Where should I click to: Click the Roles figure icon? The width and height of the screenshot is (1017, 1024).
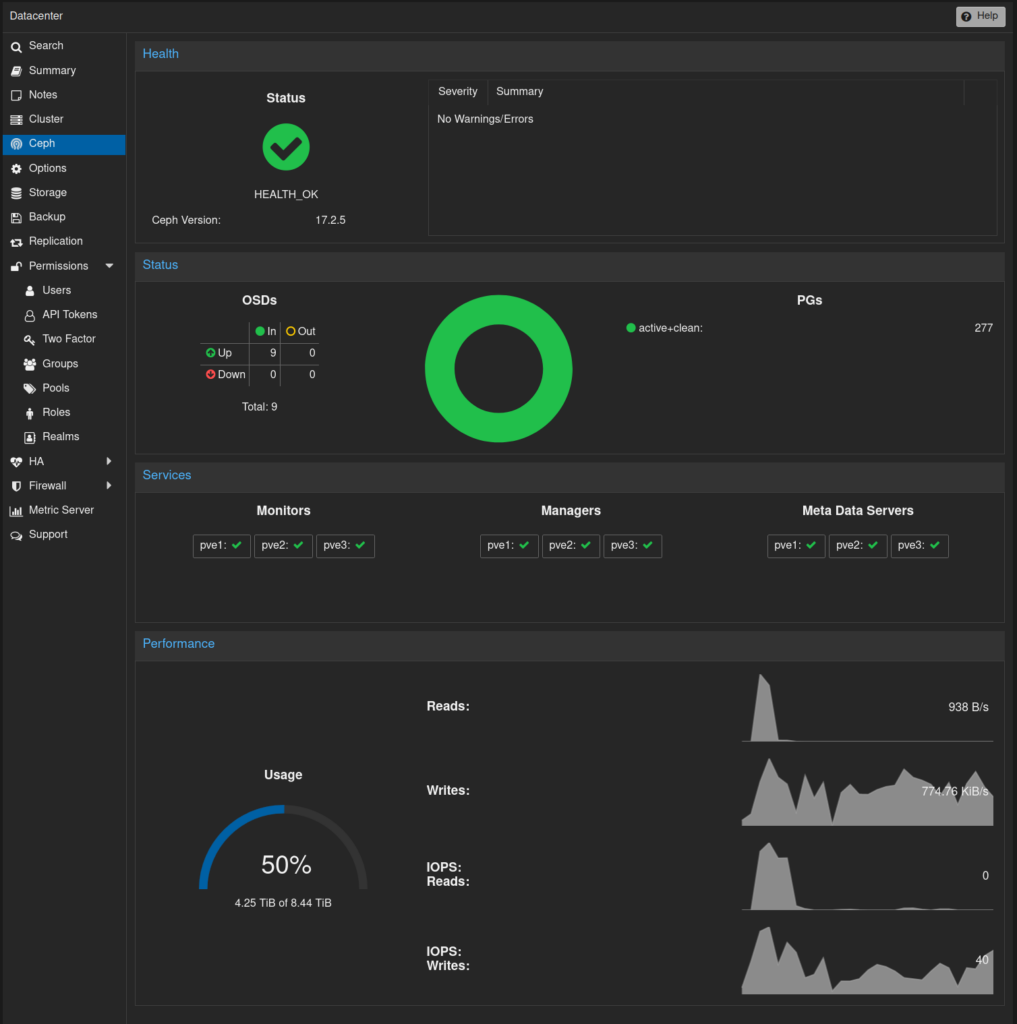[29, 413]
